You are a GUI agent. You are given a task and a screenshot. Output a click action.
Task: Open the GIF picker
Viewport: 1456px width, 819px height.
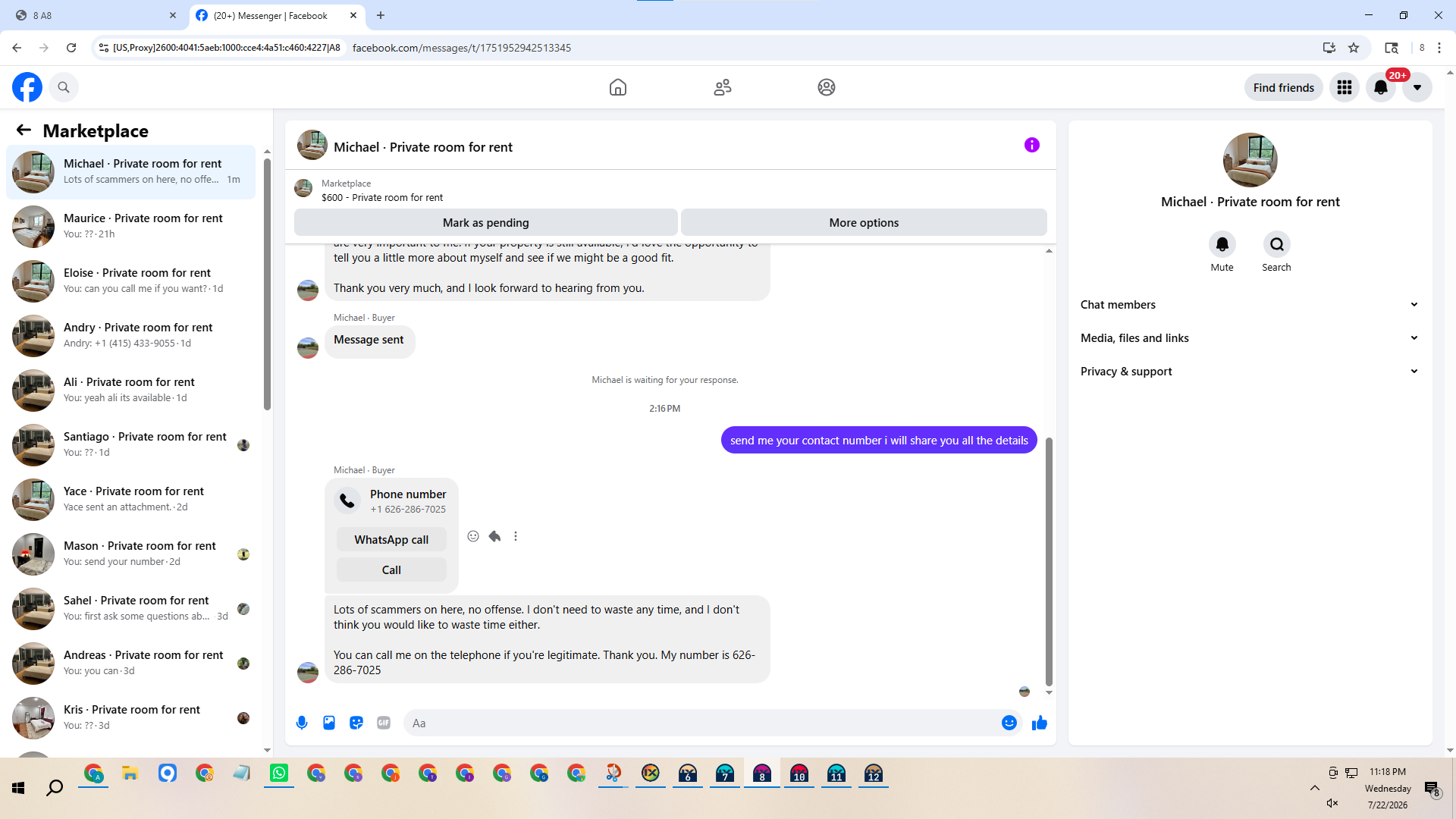[384, 723]
